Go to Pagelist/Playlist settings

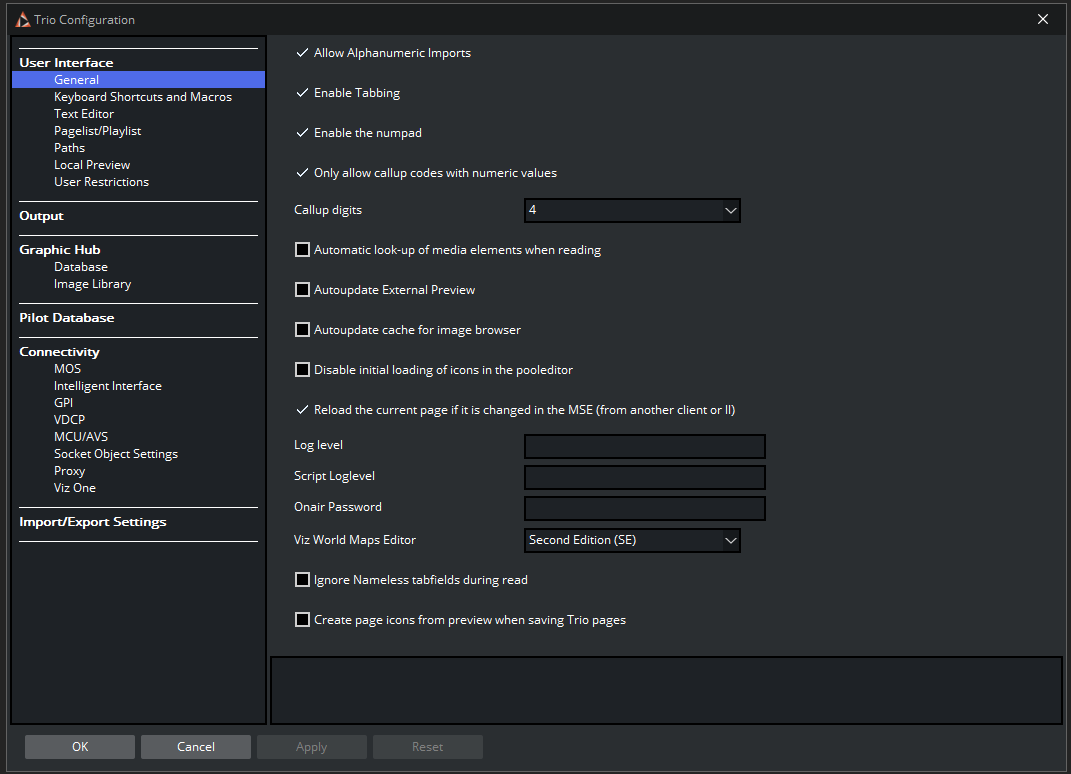tap(97, 131)
